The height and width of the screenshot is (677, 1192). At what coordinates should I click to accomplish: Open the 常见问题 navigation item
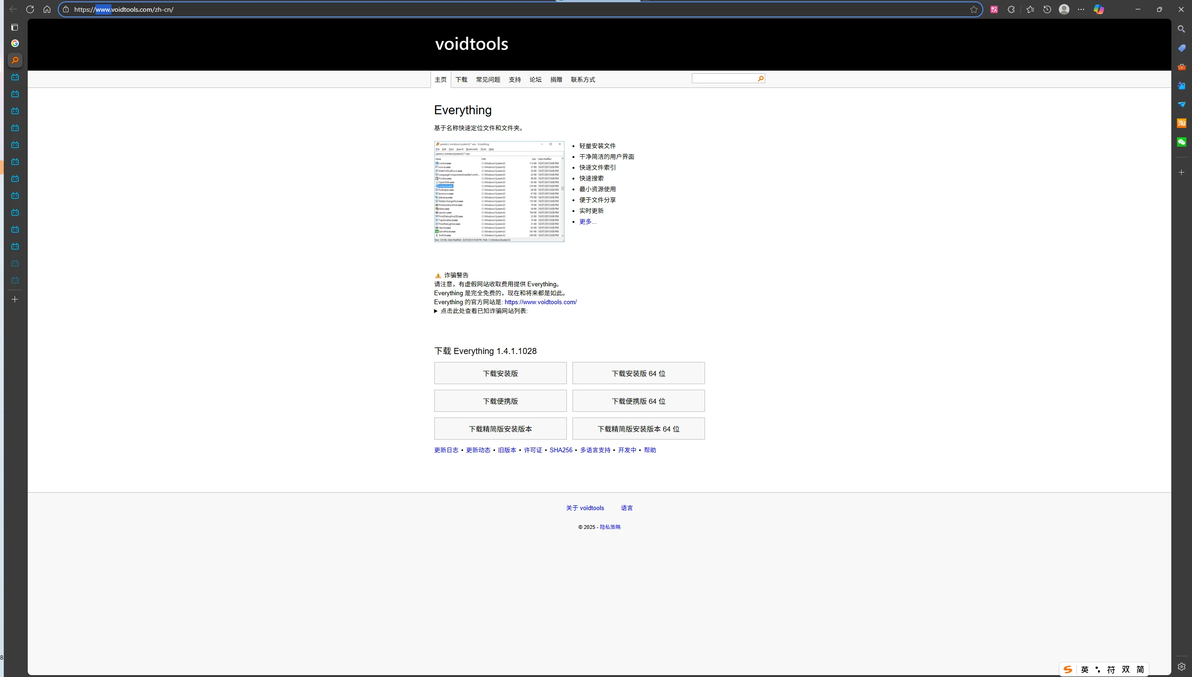pos(488,80)
